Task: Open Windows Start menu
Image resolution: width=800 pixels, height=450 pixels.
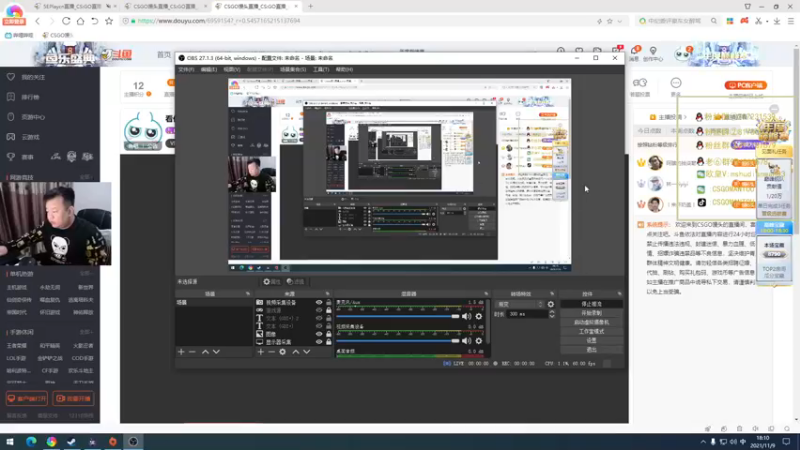Action: [10, 442]
